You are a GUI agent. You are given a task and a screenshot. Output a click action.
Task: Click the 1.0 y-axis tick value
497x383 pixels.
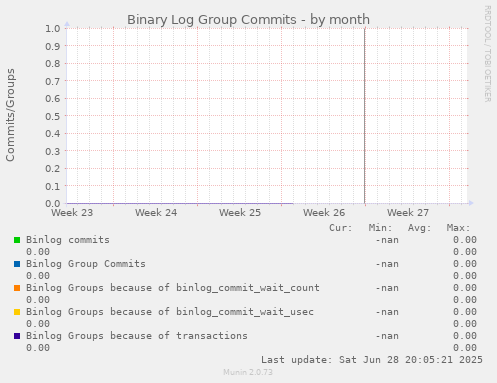(x=53, y=28)
